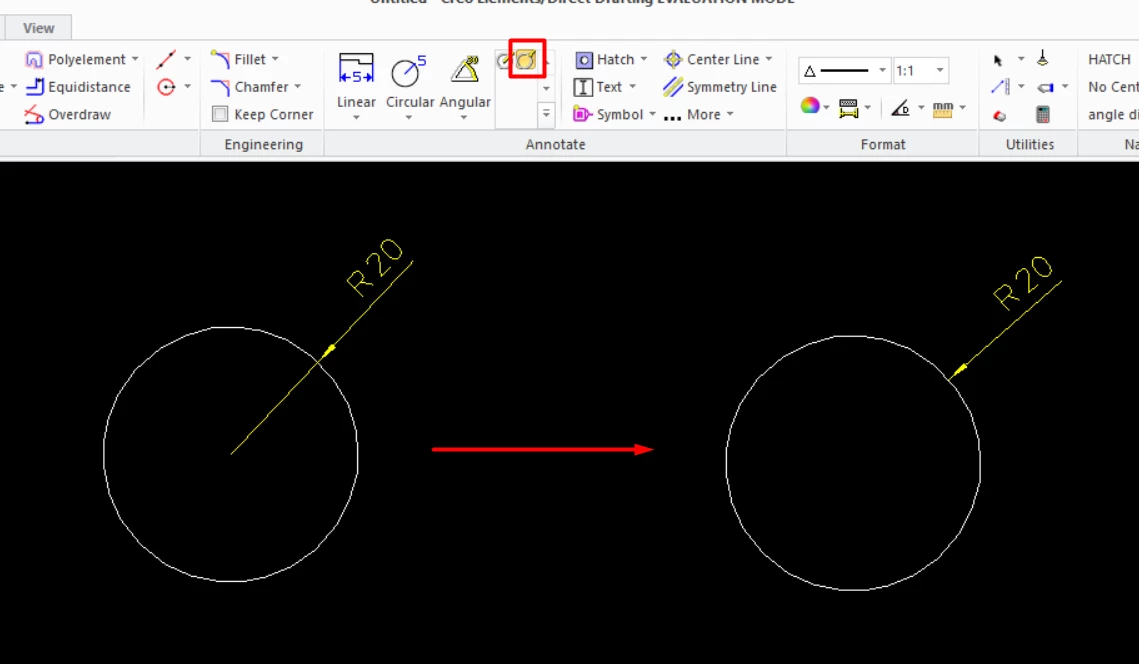
Task: Select the Chamfer tool icon
Action: pyautogui.click(x=220, y=87)
